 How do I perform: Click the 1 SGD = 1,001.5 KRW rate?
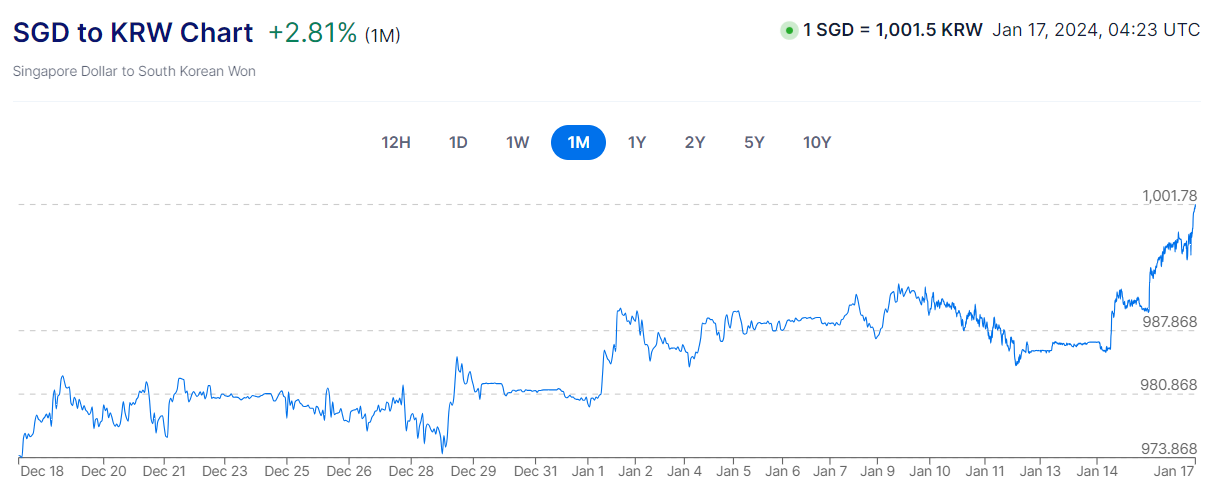892,30
